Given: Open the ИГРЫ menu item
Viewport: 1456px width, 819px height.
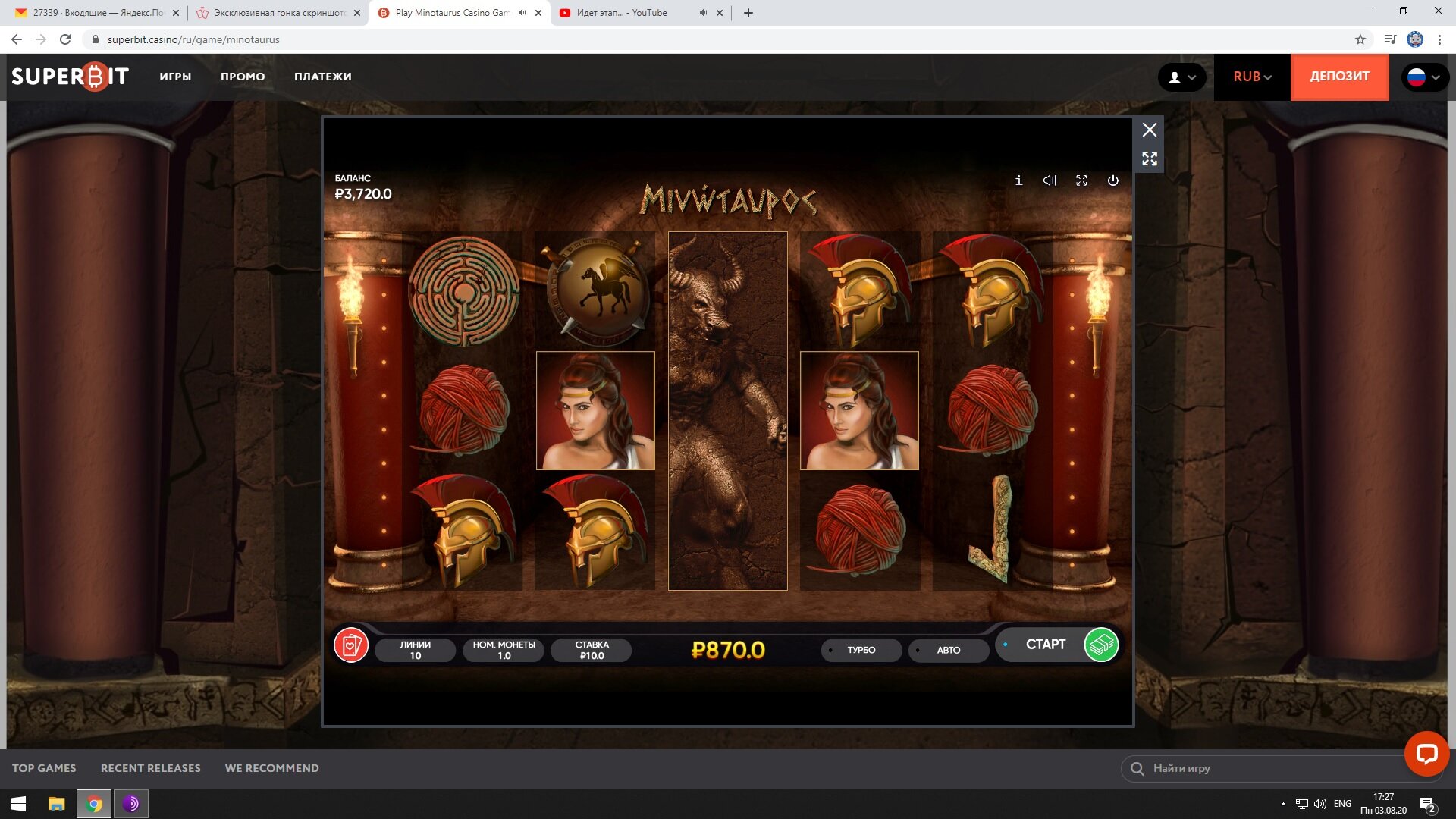Looking at the screenshot, I should [175, 77].
